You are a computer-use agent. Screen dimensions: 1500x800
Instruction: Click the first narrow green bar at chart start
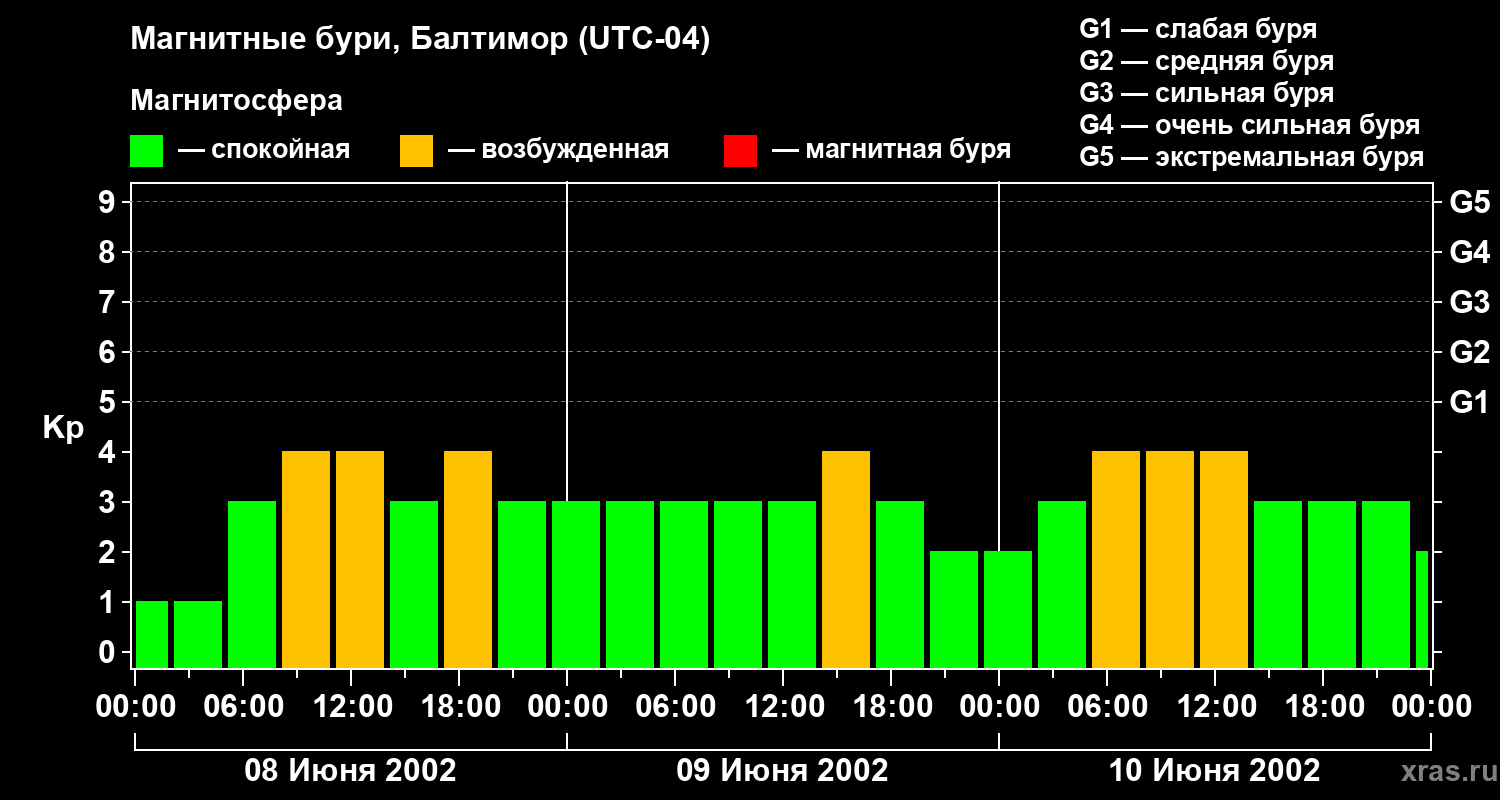152,635
